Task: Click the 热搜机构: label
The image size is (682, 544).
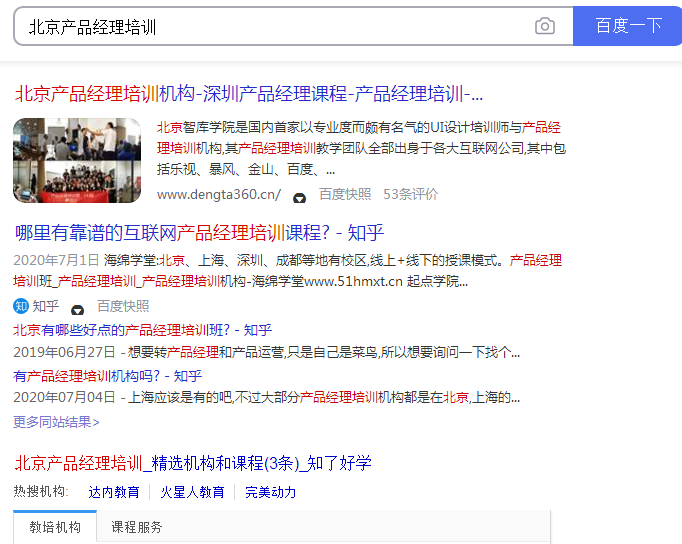Action: coord(41,491)
